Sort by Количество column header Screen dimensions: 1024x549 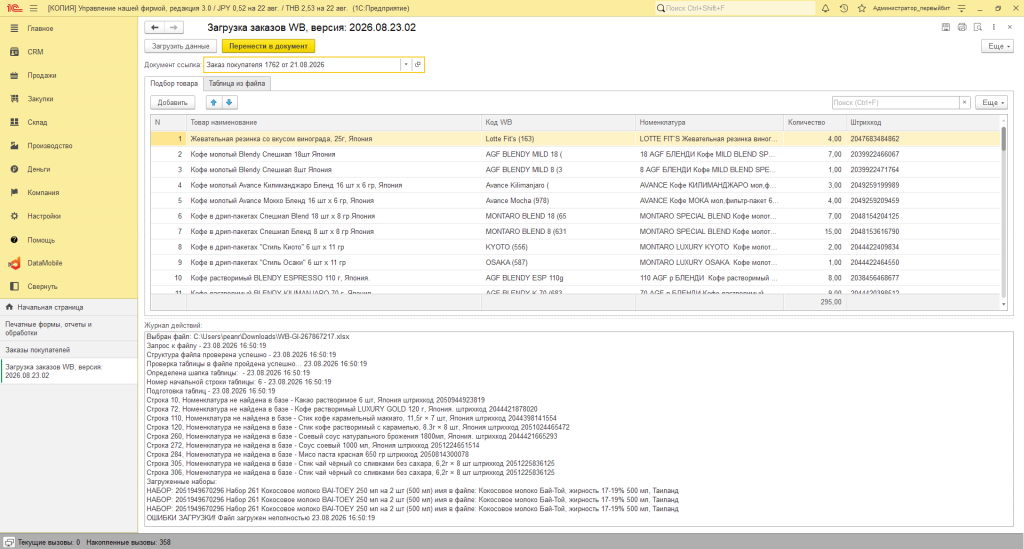(x=814, y=122)
